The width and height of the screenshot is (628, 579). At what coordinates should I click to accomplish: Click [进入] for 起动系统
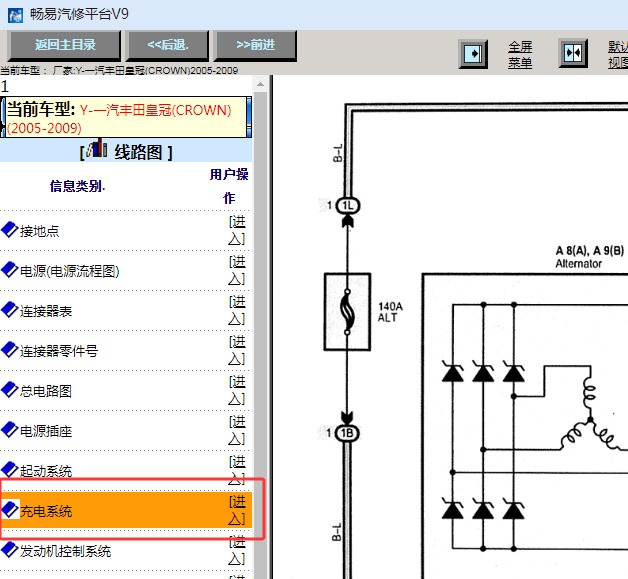click(237, 470)
